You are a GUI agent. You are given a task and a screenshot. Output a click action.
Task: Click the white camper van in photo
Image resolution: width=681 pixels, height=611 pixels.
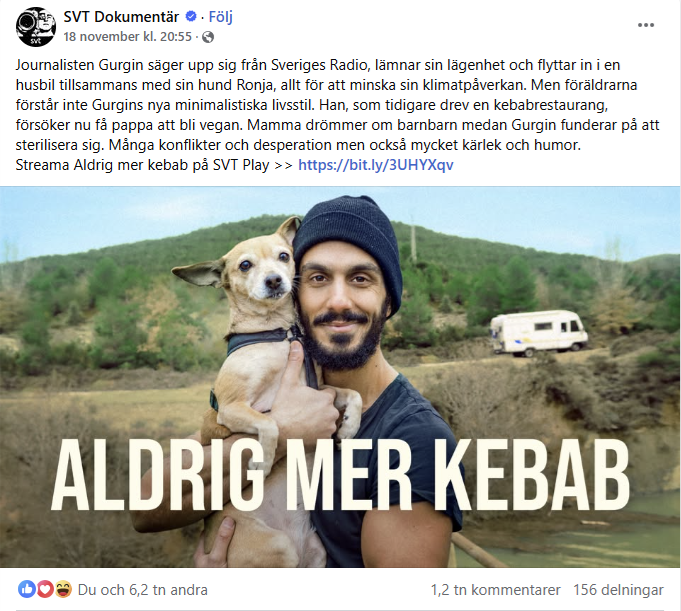[x=539, y=333]
